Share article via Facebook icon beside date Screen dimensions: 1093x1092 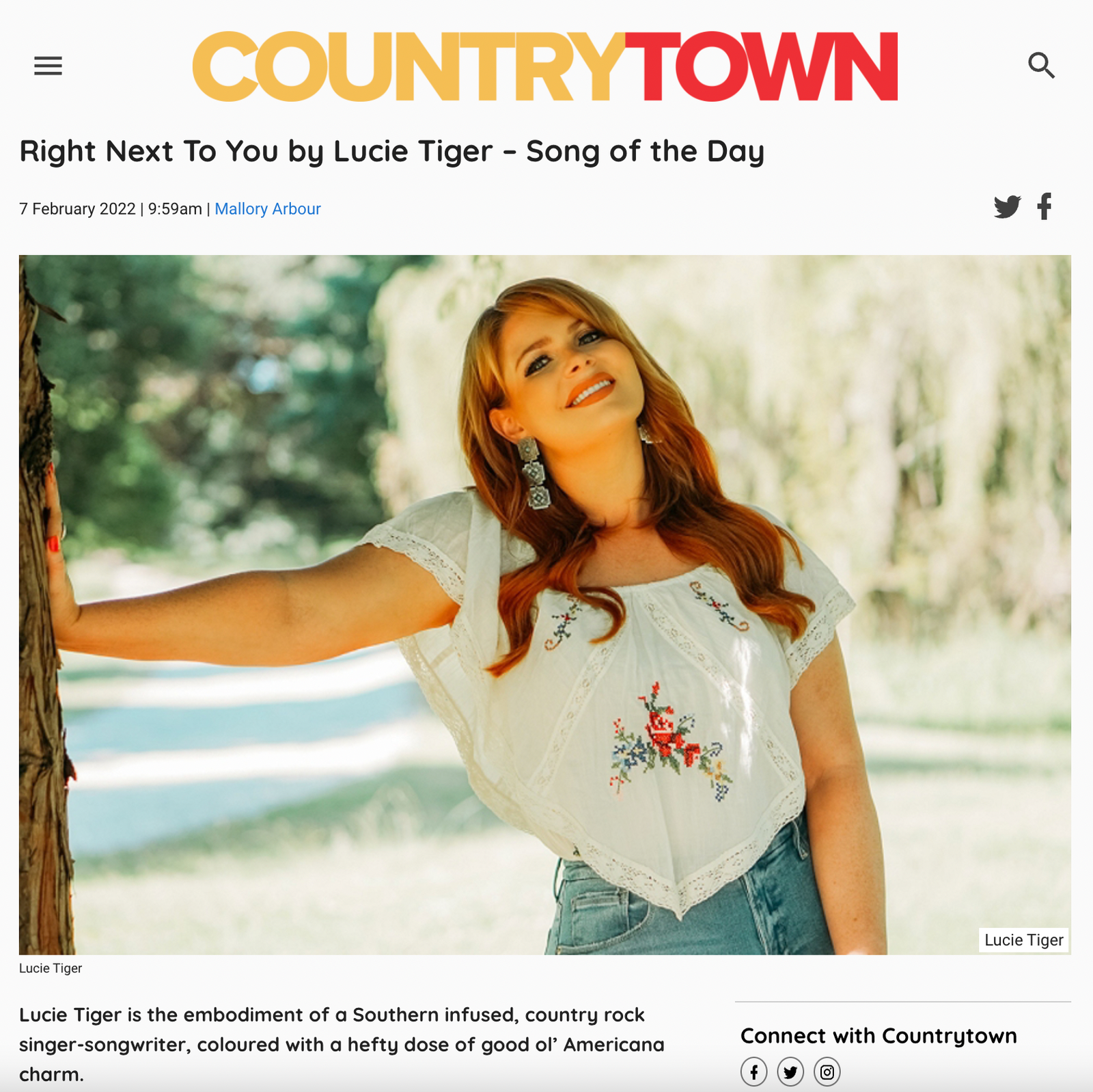(1044, 206)
